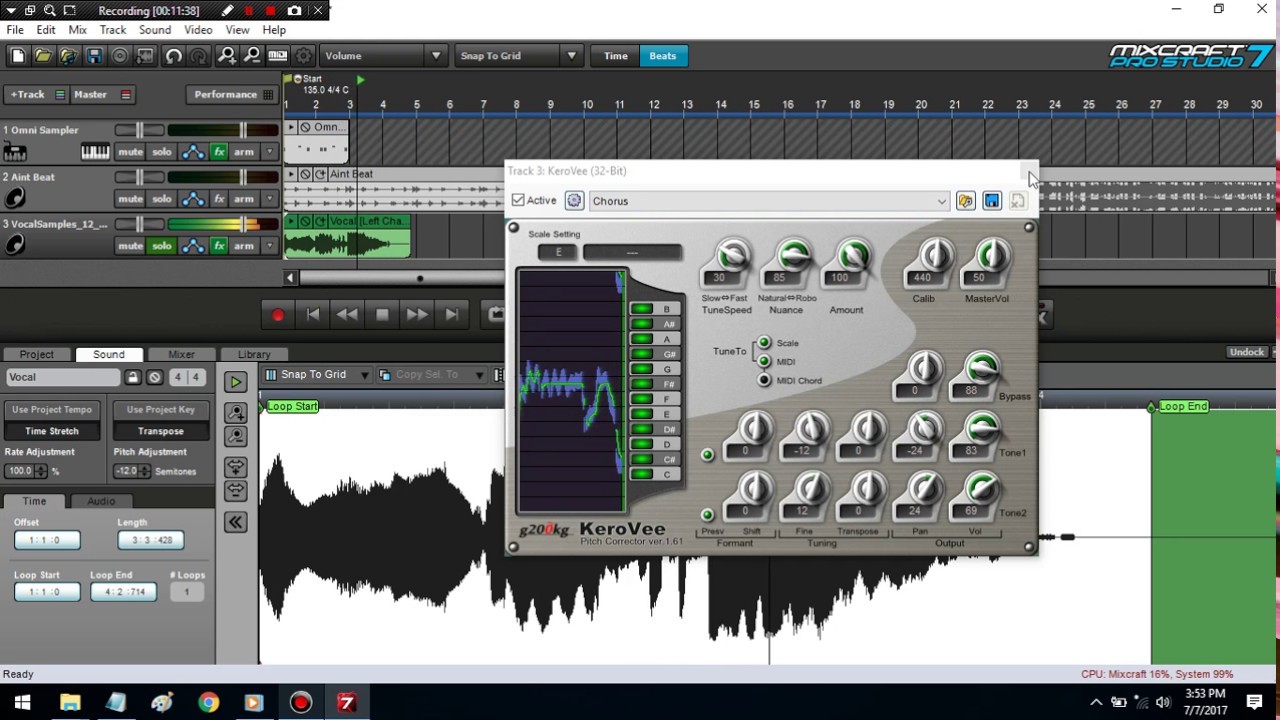Image resolution: width=1280 pixels, height=720 pixels.
Task: Click the plugin settings gear beside Active
Action: tap(574, 201)
